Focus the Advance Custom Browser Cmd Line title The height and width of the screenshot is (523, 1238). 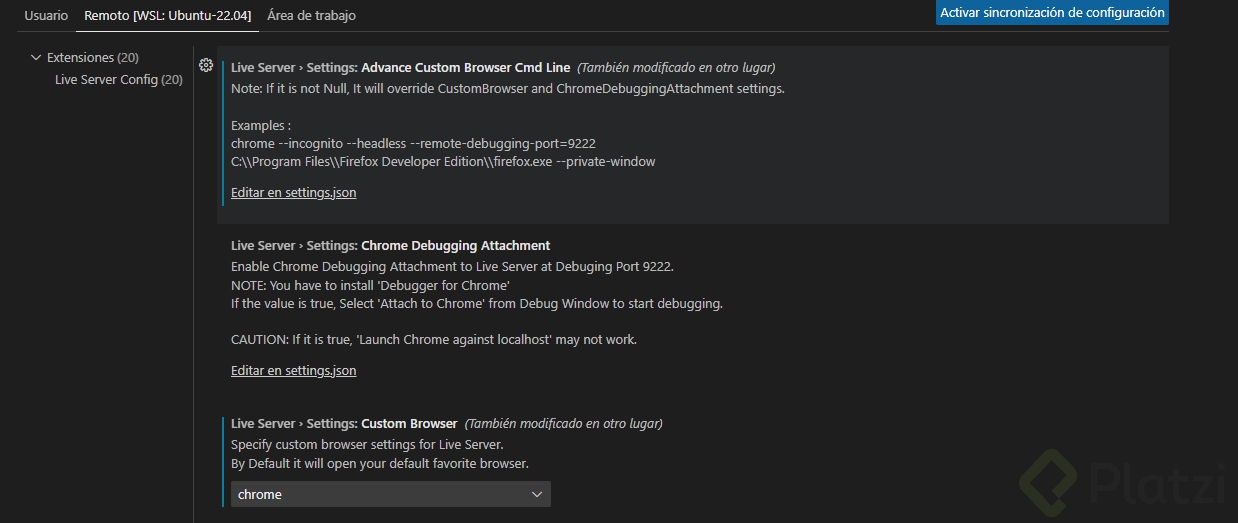tap(400, 68)
